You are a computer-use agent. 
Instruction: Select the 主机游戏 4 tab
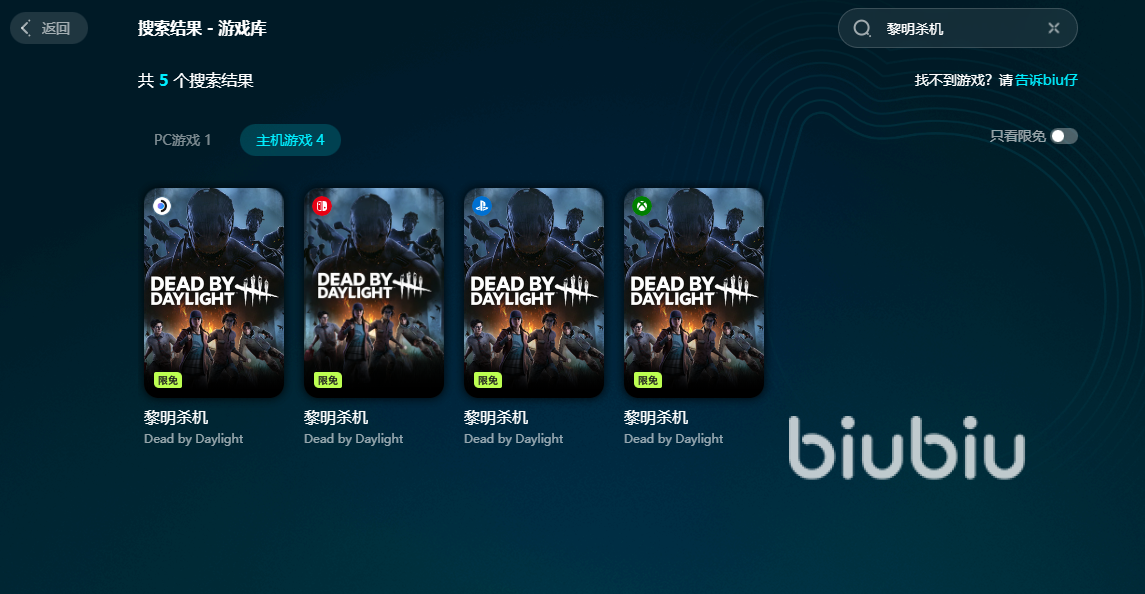(x=291, y=140)
